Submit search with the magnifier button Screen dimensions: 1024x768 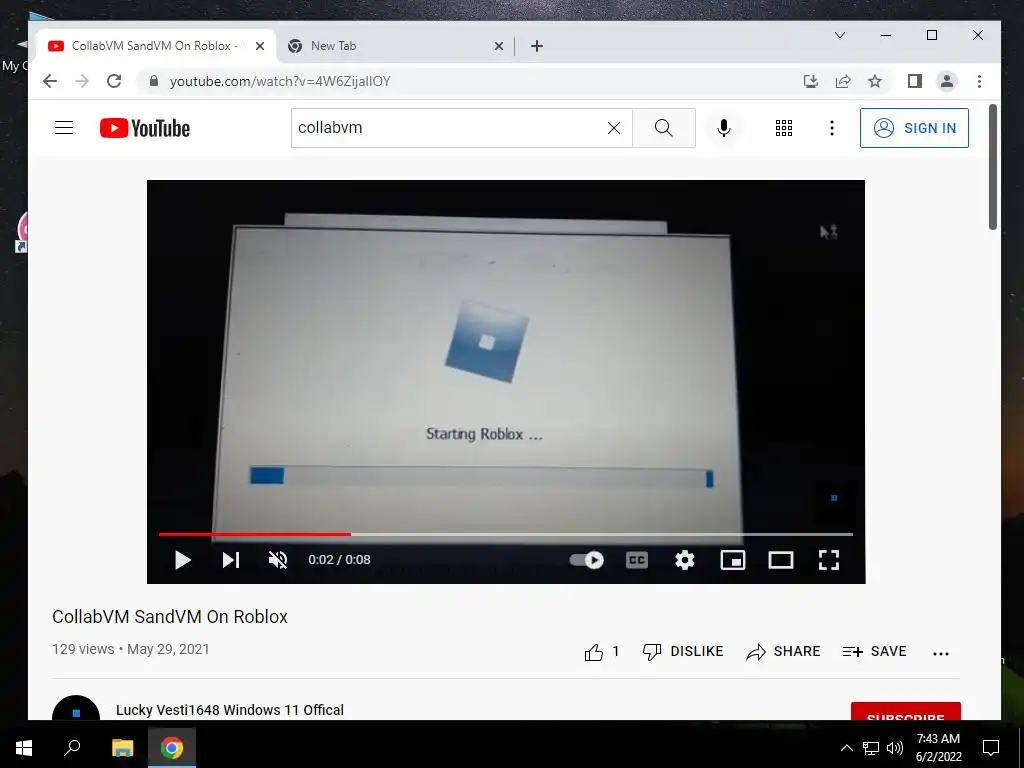click(664, 128)
